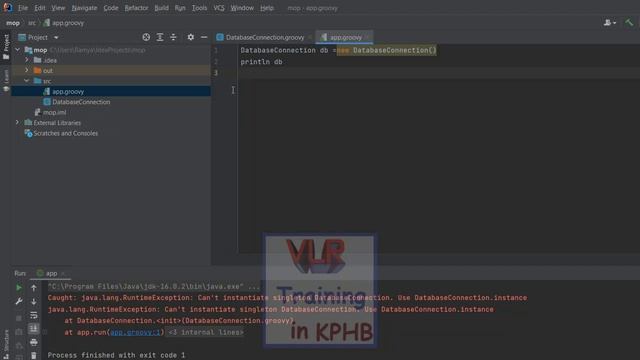Screen dimensions: 640x360
Task: Expand all in Project panel
Action: point(160,37)
